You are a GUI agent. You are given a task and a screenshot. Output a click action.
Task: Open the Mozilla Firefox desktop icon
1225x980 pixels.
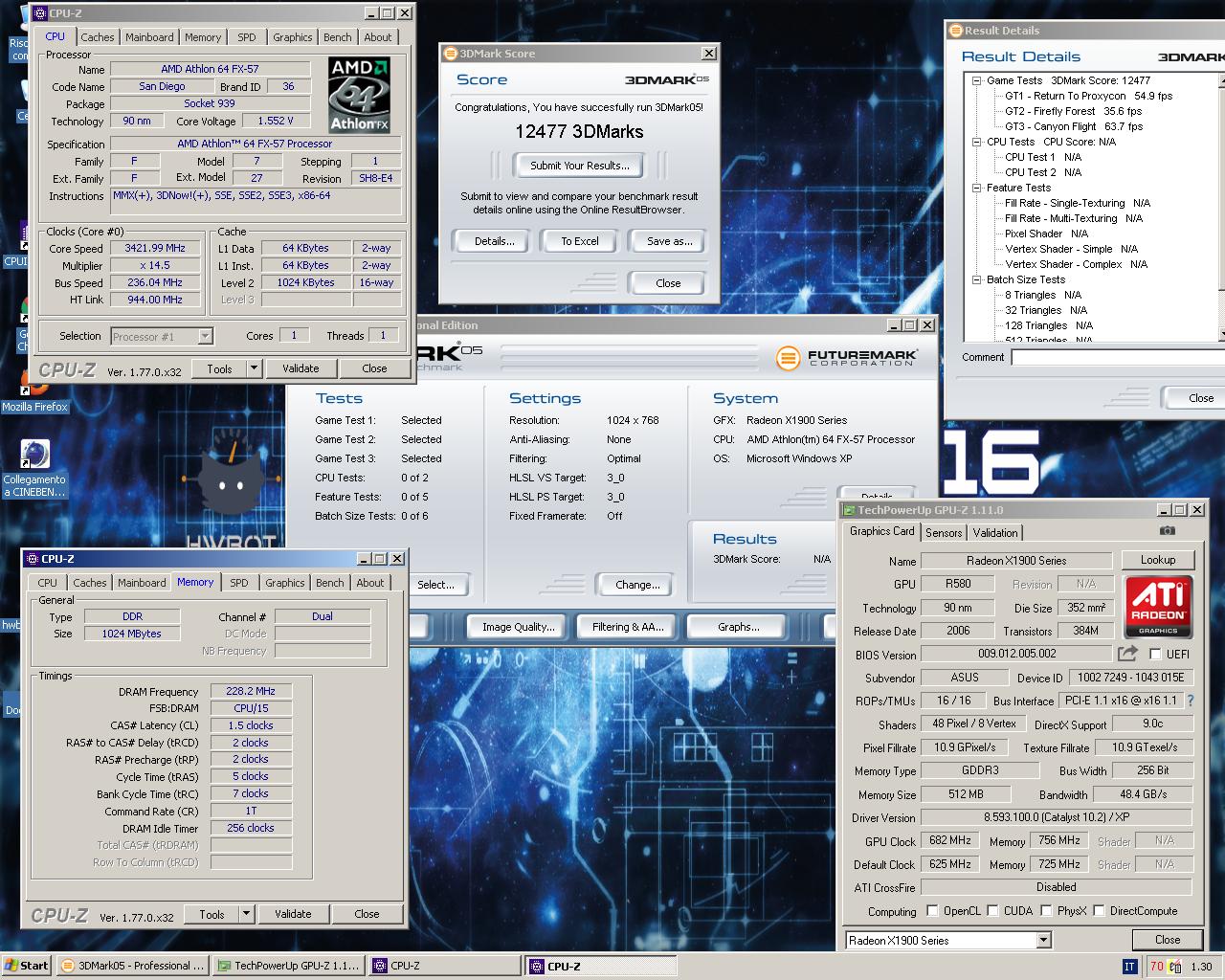click(x=34, y=392)
